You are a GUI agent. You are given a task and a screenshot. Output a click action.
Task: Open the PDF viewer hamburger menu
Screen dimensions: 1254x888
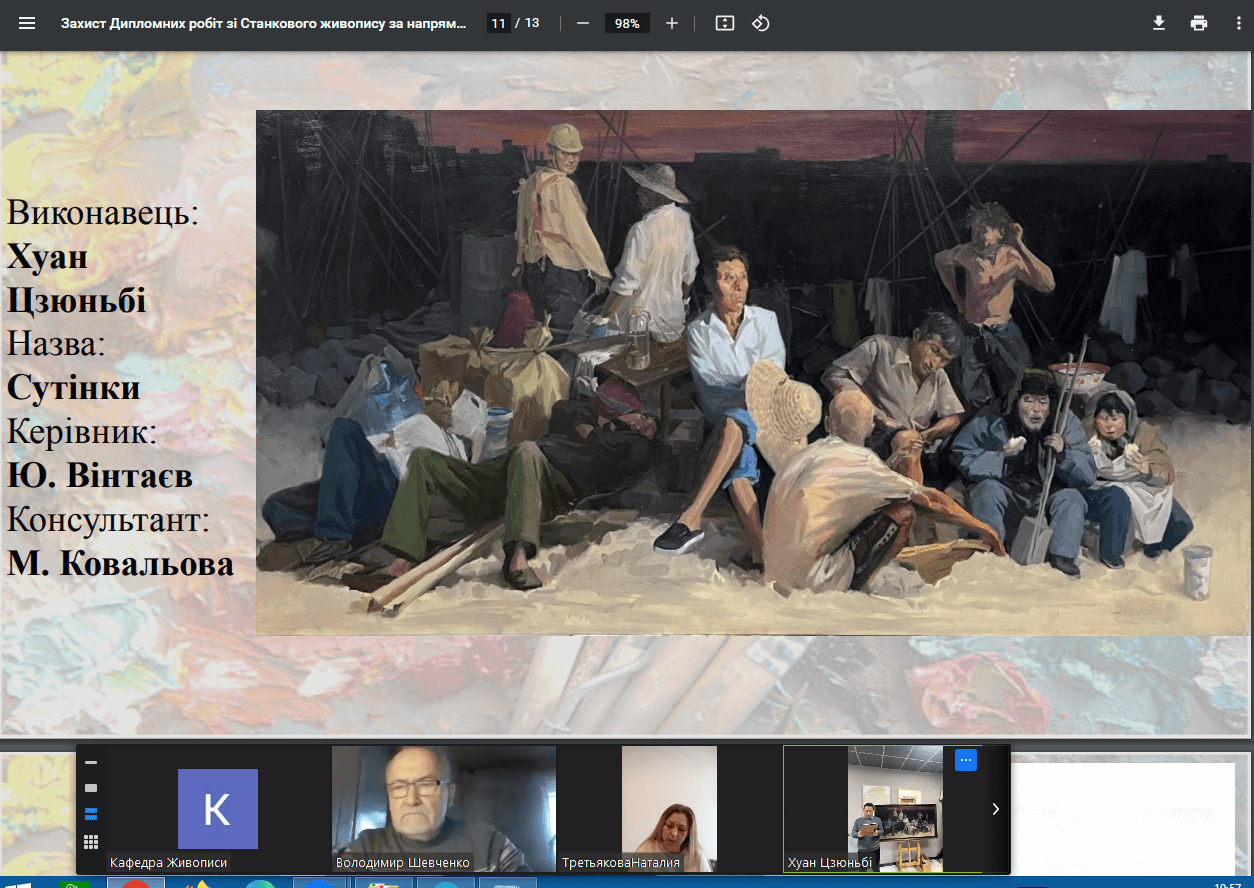pos(27,23)
